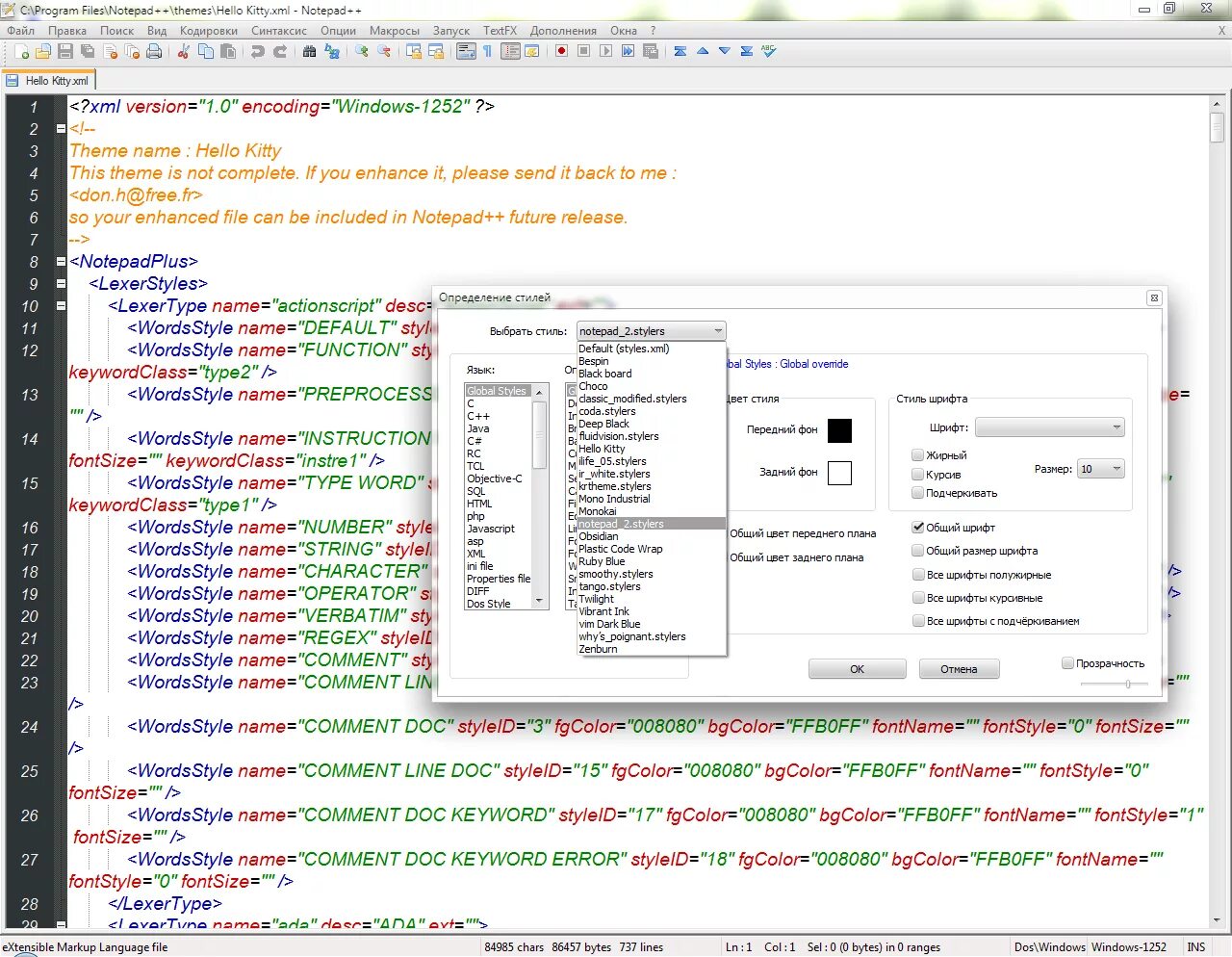The height and width of the screenshot is (957, 1232).
Task: Click the white background color swatch
Action: (839, 473)
